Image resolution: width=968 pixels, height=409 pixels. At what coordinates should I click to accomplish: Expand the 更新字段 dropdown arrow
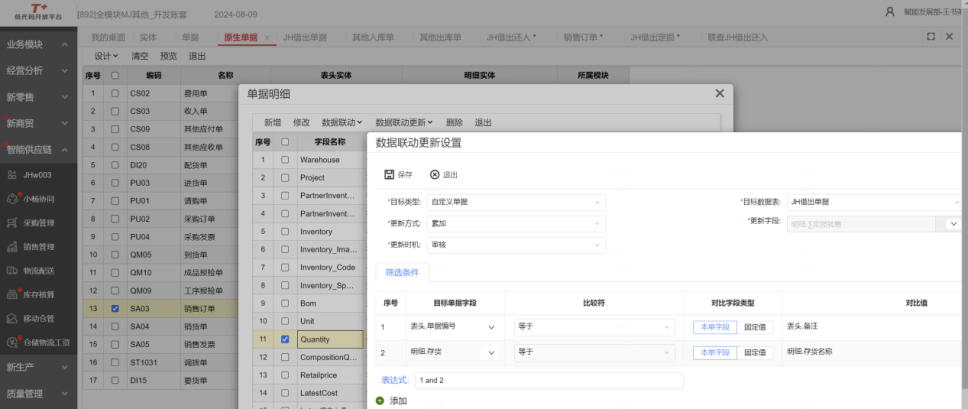953,224
